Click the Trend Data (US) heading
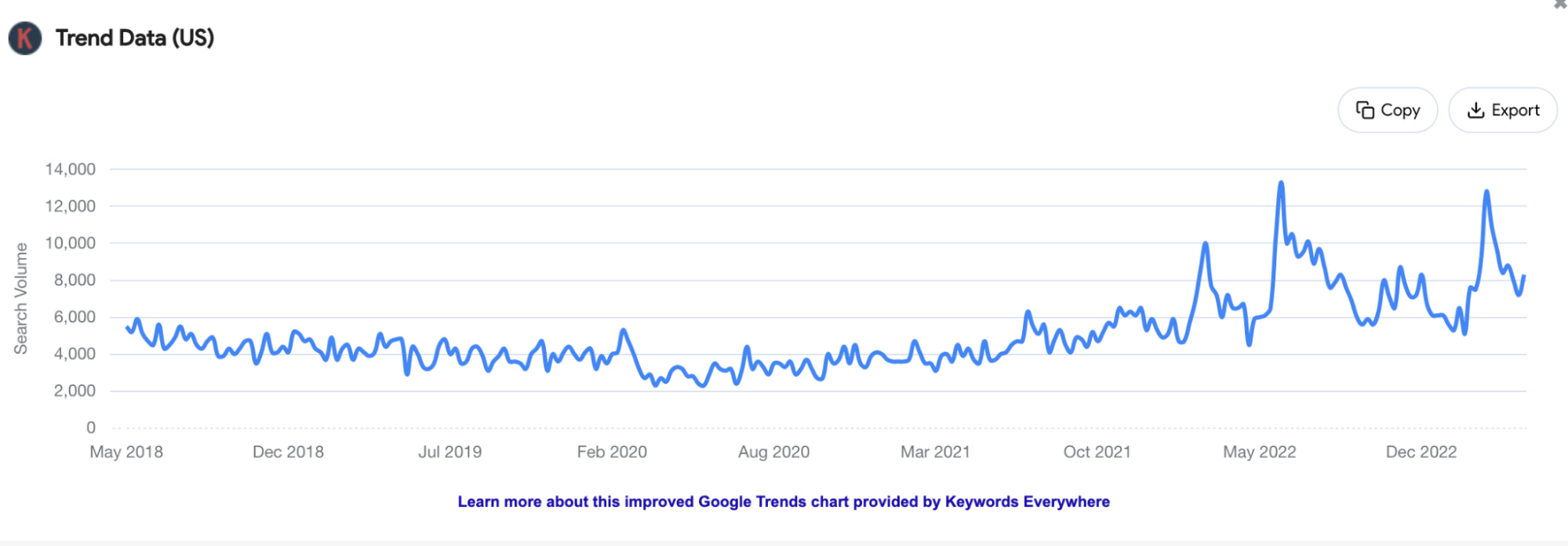This screenshot has height=546, width=1568. [x=135, y=38]
